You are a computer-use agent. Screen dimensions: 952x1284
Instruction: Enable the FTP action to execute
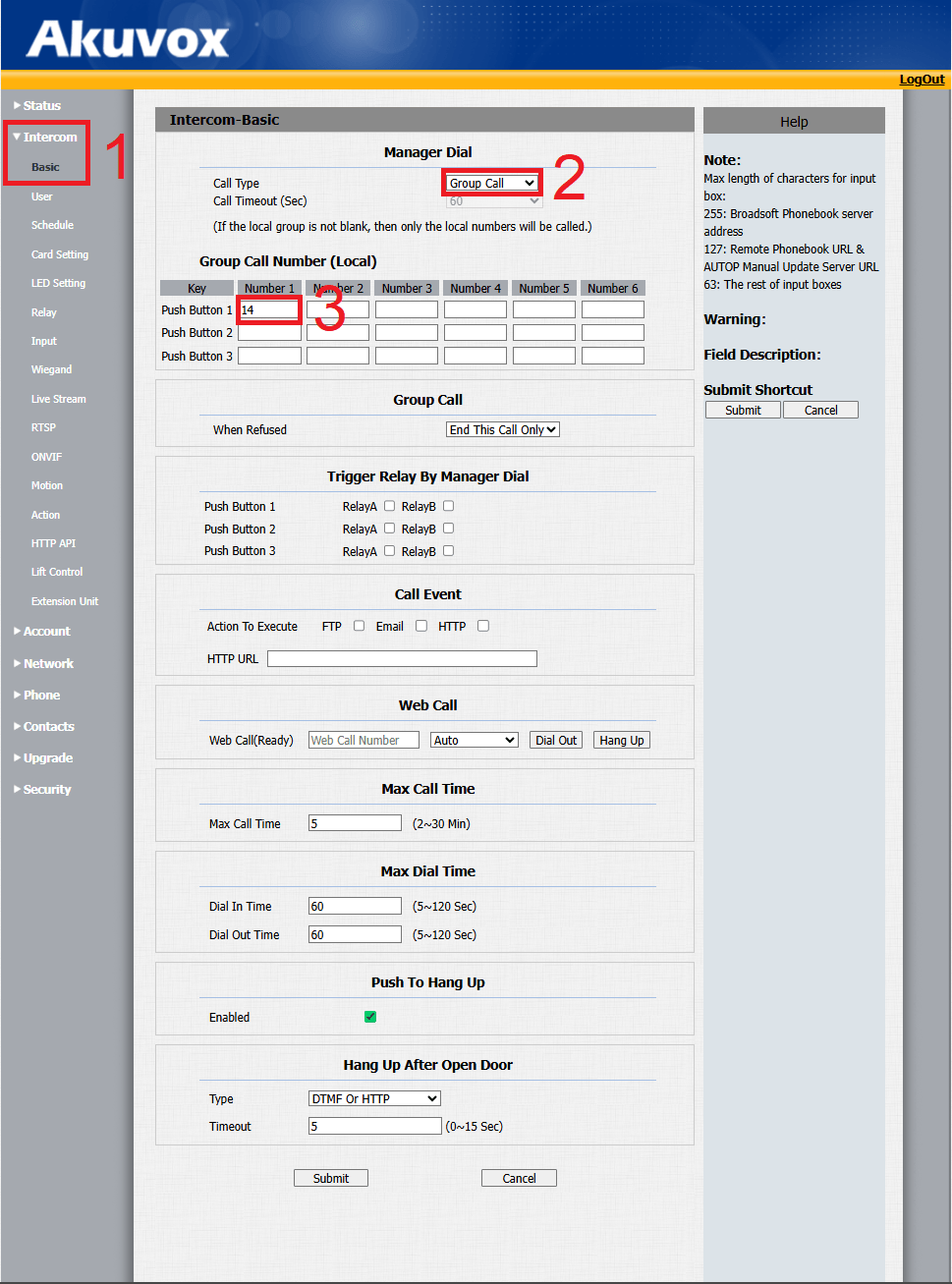click(359, 626)
